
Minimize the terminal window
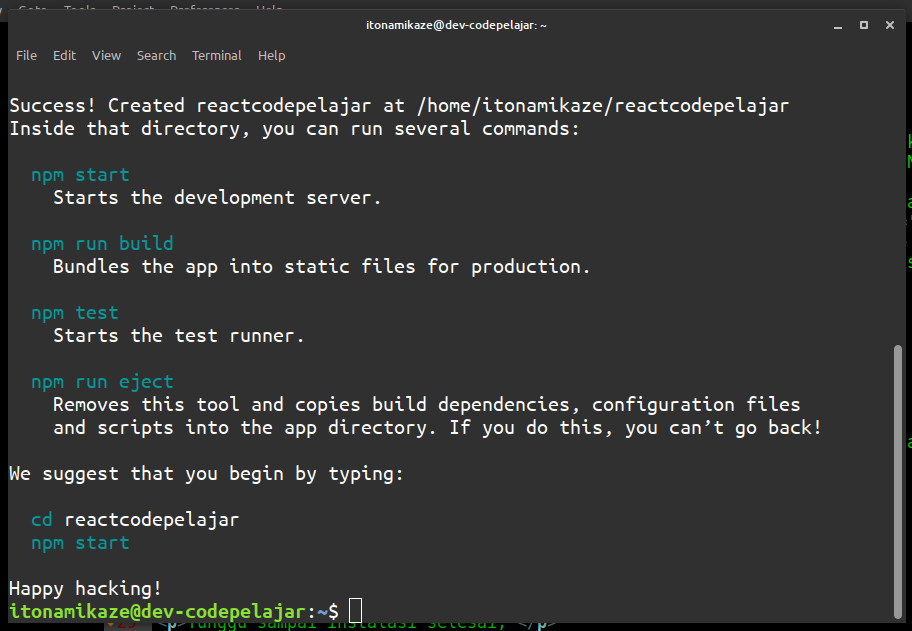pyautogui.click(x=838, y=26)
